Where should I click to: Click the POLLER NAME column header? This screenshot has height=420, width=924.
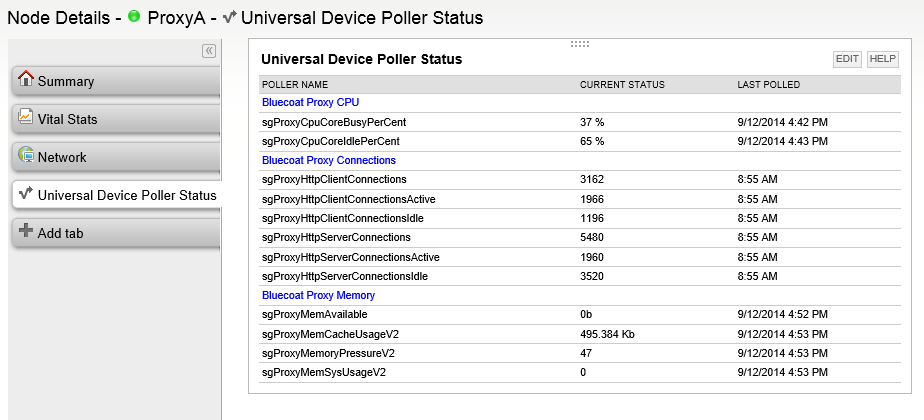coord(295,85)
